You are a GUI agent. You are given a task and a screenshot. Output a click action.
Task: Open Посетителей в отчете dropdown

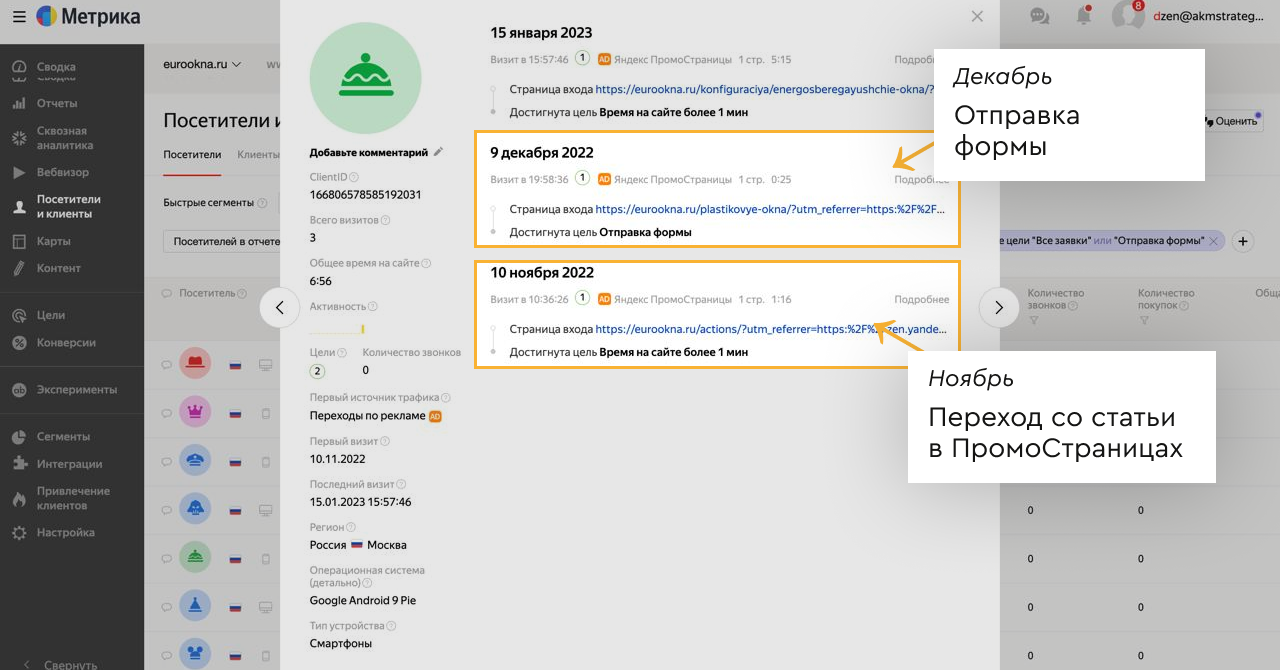(x=222, y=241)
